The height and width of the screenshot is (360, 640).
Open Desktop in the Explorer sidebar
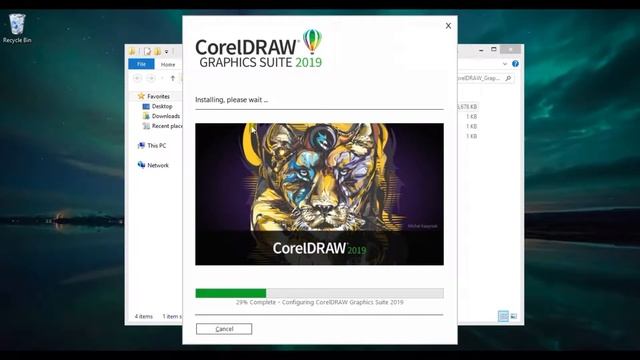click(158, 106)
